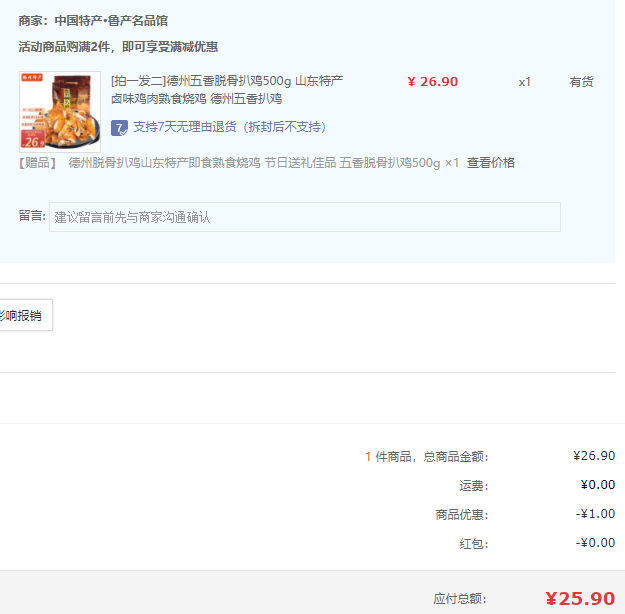This screenshot has width=625, height=614.
Task: Click the 商品优惠 discount value -¥1.00
Action: (x=595, y=514)
